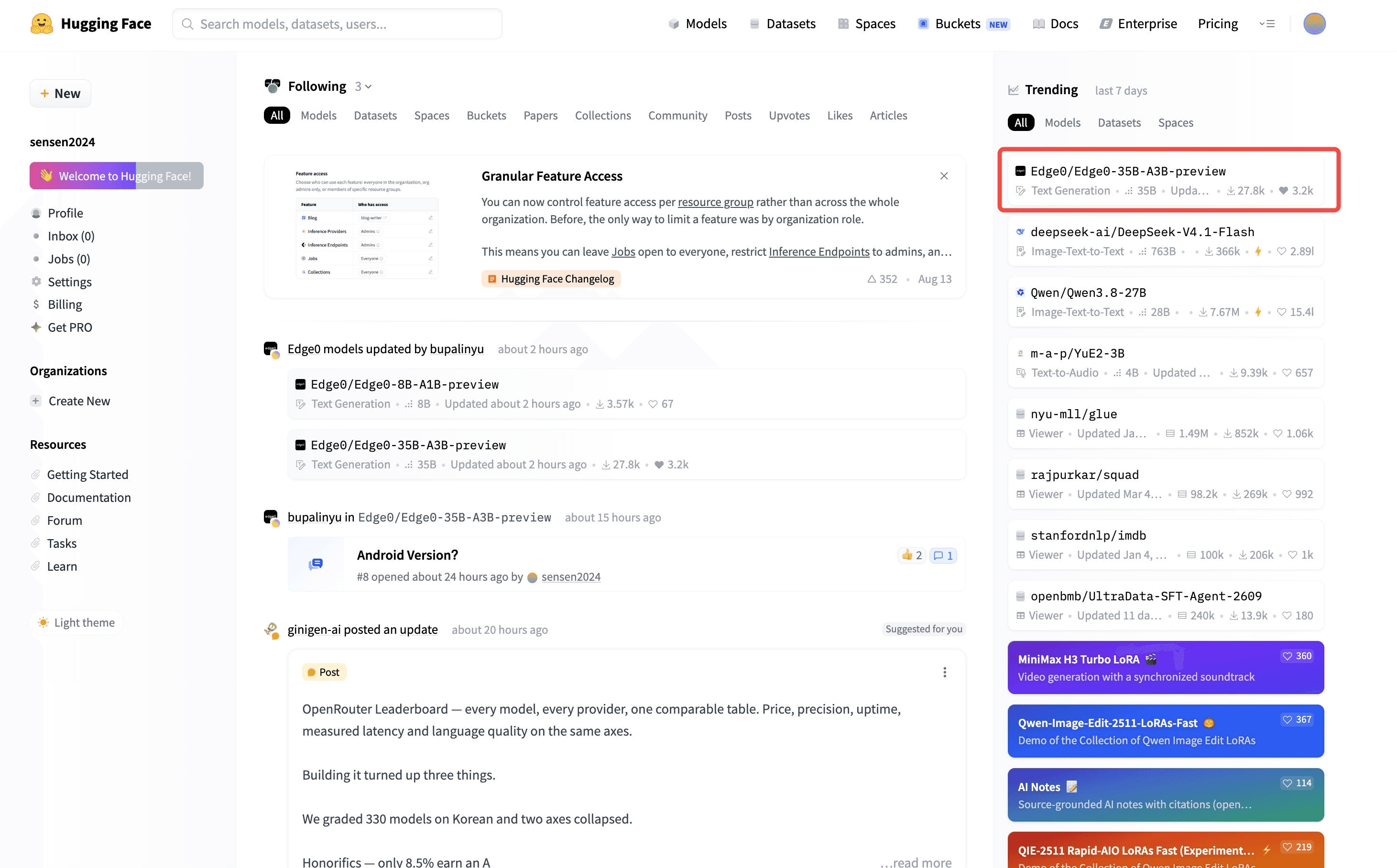Select the Models filter in Trending
The width and height of the screenshot is (1397, 868).
pos(1062,122)
